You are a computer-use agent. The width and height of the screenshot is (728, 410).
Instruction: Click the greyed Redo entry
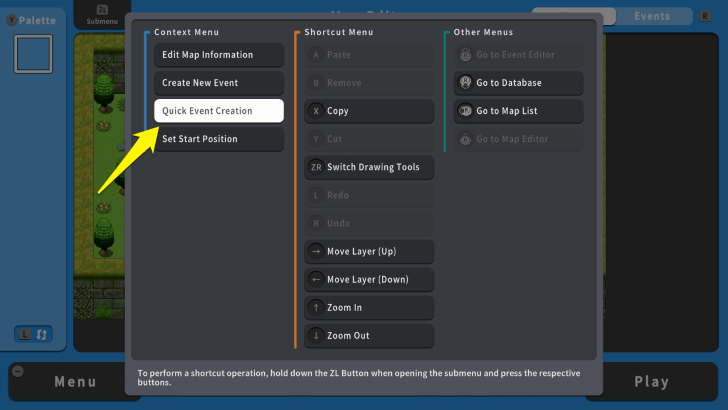(x=369, y=195)
